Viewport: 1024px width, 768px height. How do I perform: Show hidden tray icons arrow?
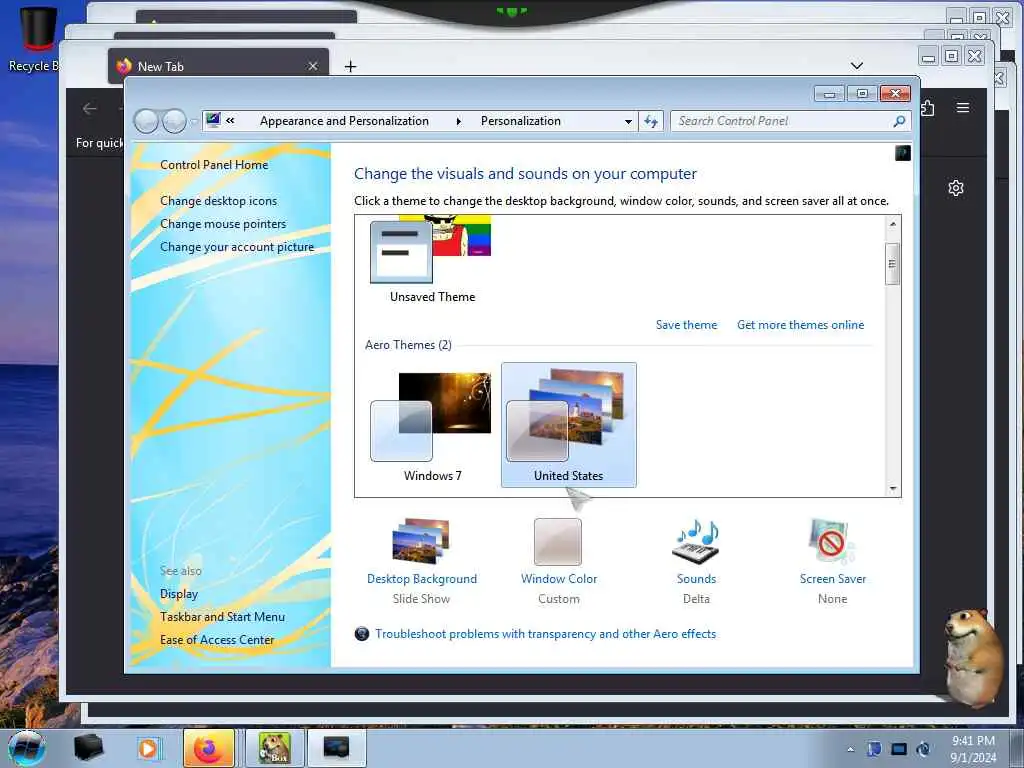pyautogui.click(x=850, y=749)
